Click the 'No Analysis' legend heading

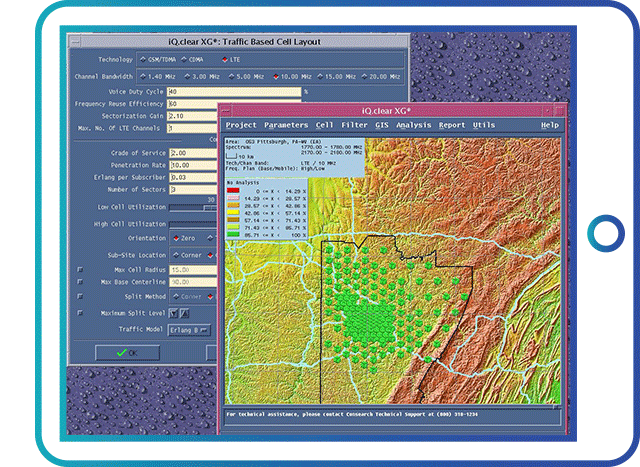[x=243, y=182]
